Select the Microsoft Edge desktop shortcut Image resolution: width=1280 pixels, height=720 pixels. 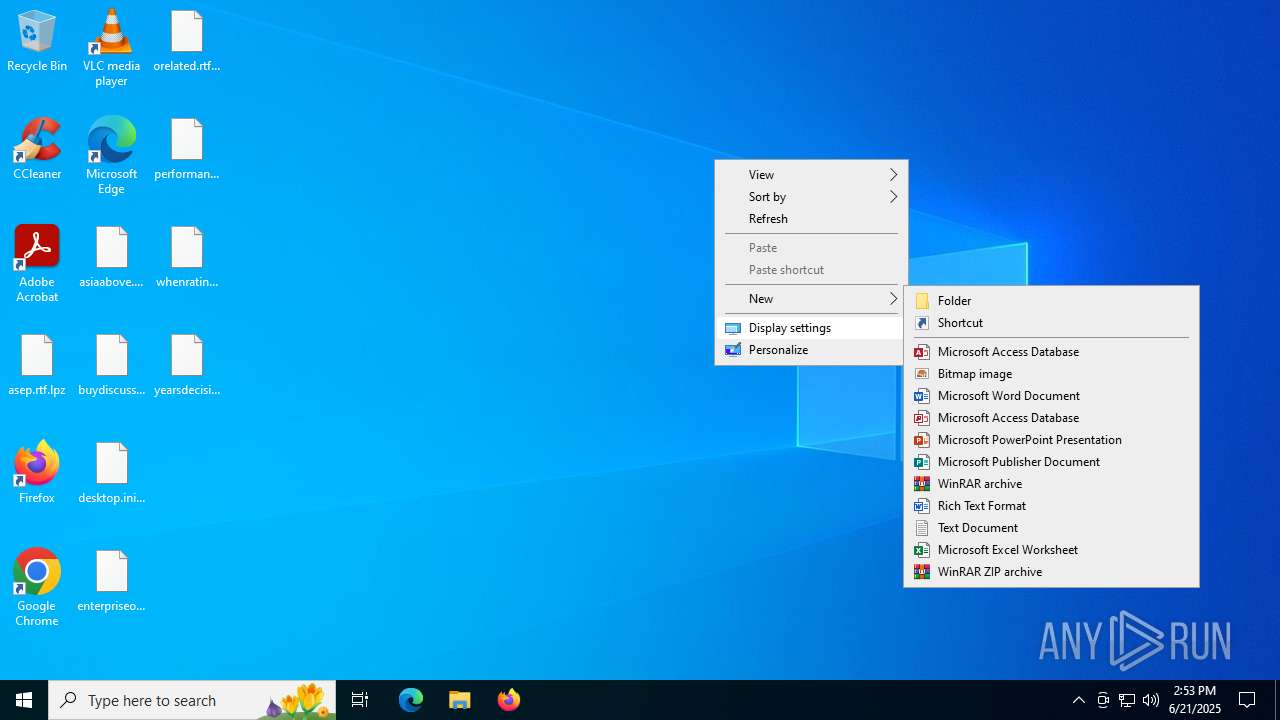point(111,155)
